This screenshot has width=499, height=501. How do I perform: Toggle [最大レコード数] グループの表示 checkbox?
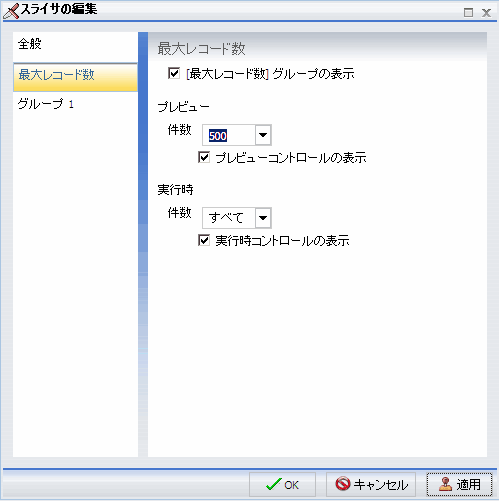pyautogui.click(x=174, y=73)
